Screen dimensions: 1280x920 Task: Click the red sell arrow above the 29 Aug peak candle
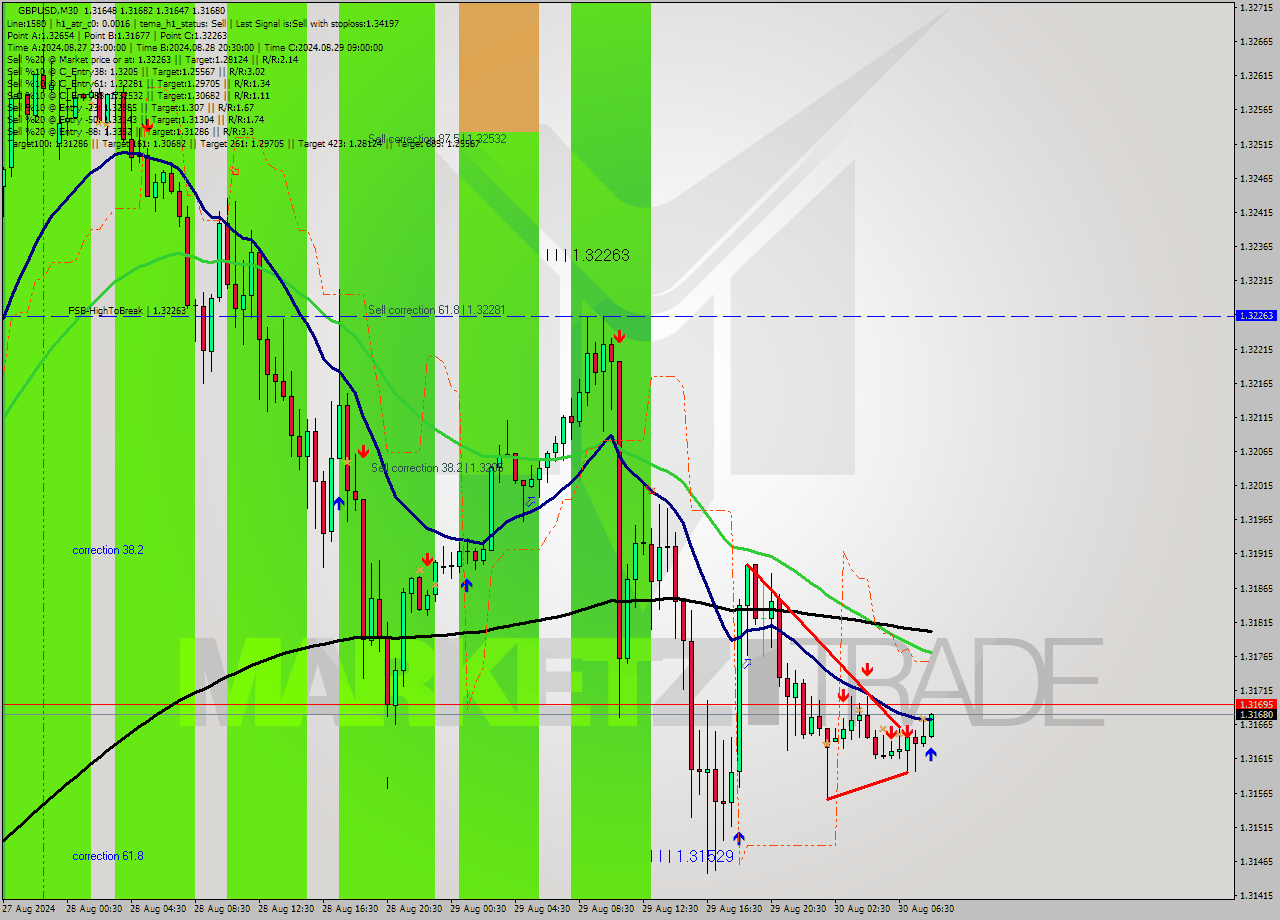pos(620,336)
